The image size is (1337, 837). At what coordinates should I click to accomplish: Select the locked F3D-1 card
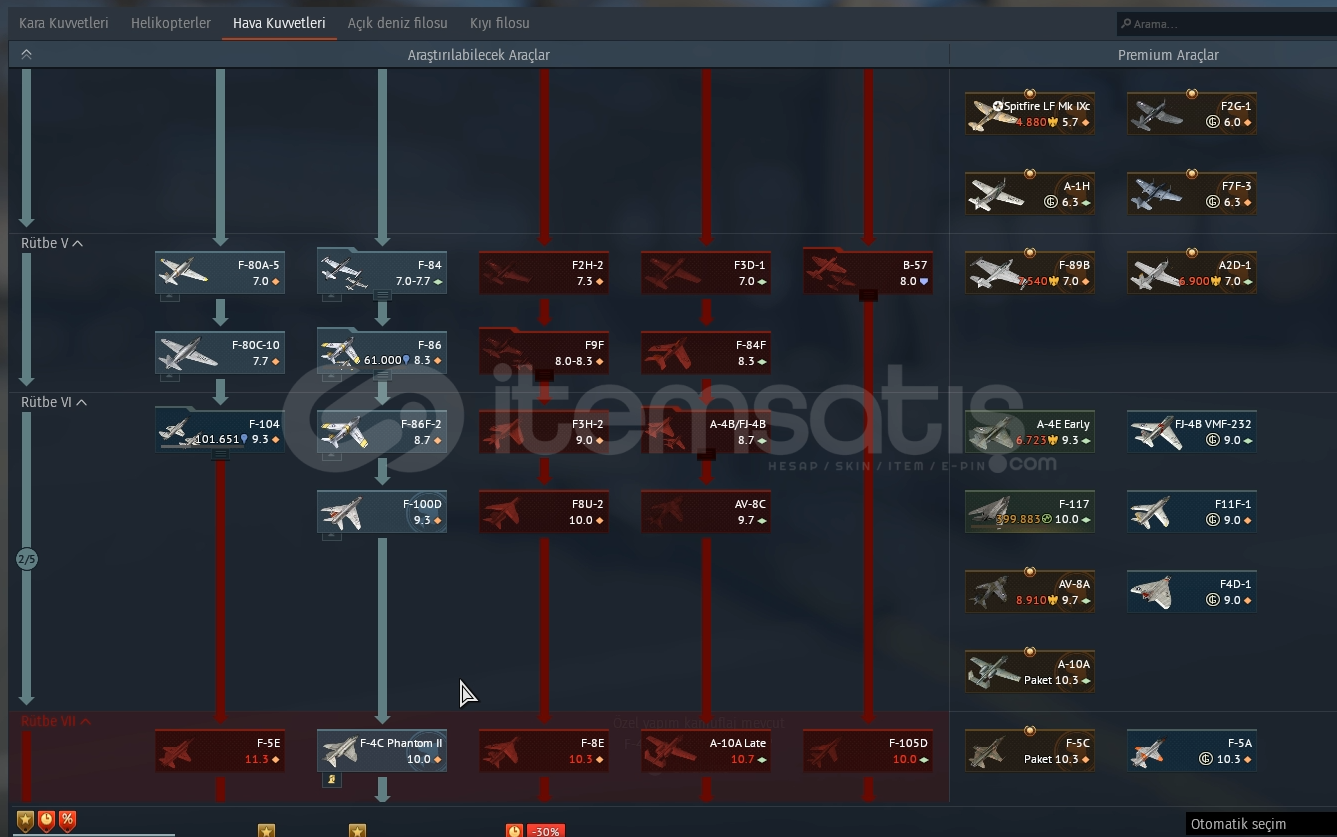(x=706, y=272)
